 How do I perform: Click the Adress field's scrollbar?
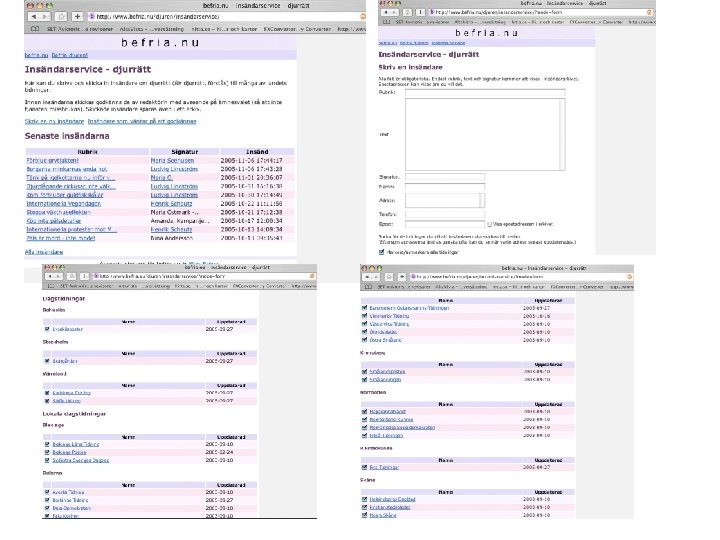tap(482, 200)
